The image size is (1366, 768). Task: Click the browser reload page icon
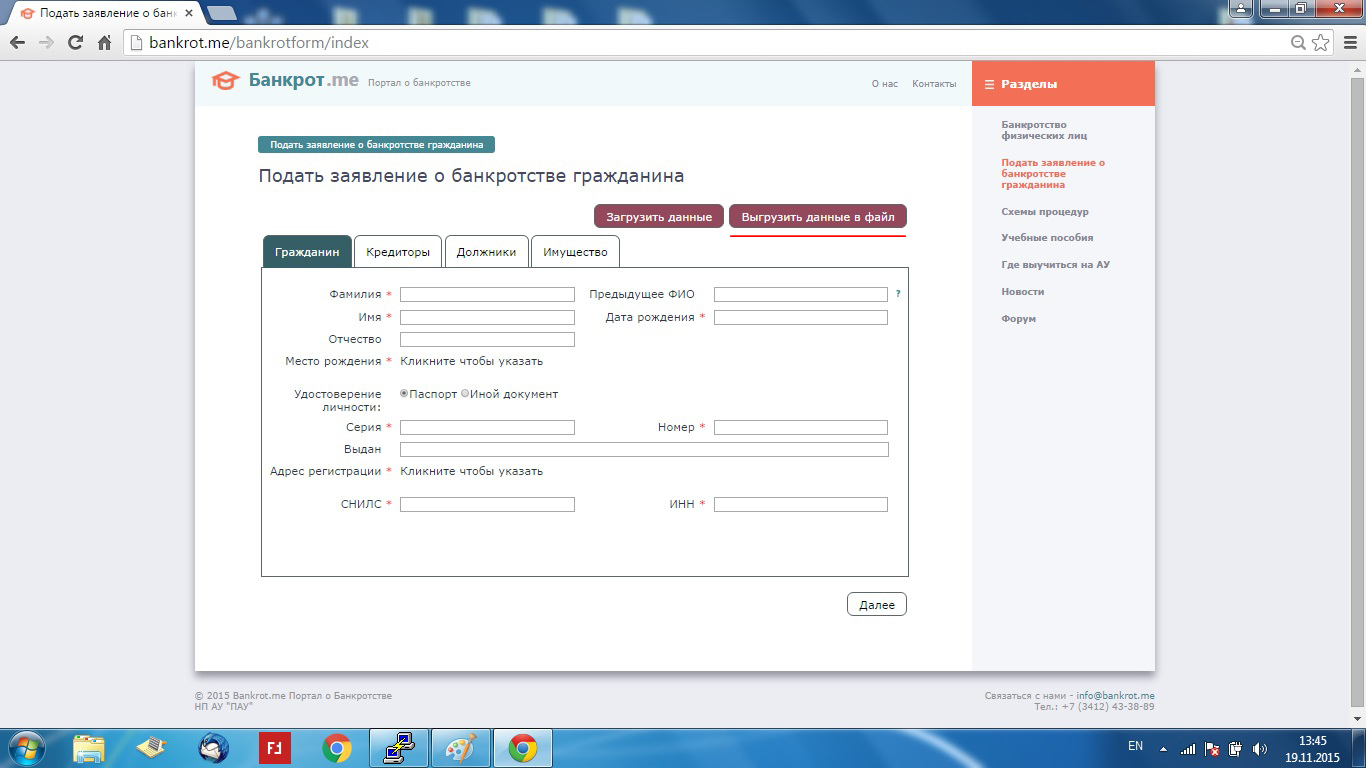[75, 43]
